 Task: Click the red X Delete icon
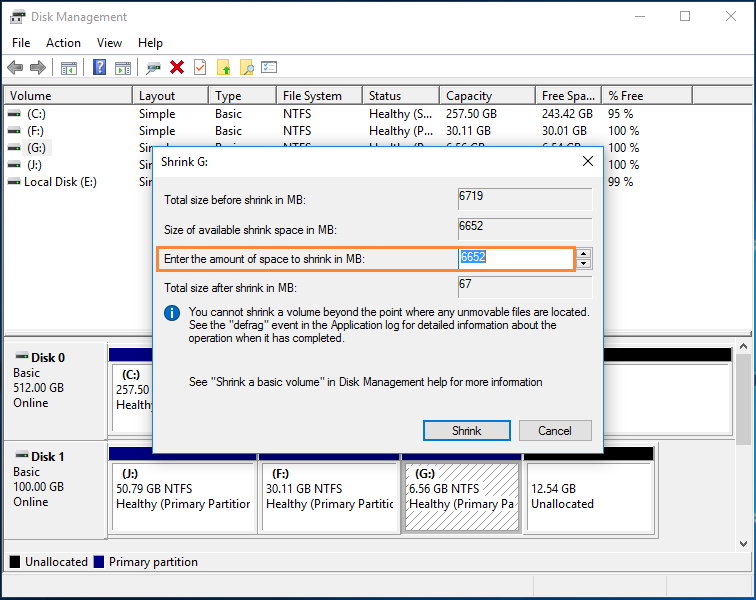pyautogui.click(x=177, y=67)
